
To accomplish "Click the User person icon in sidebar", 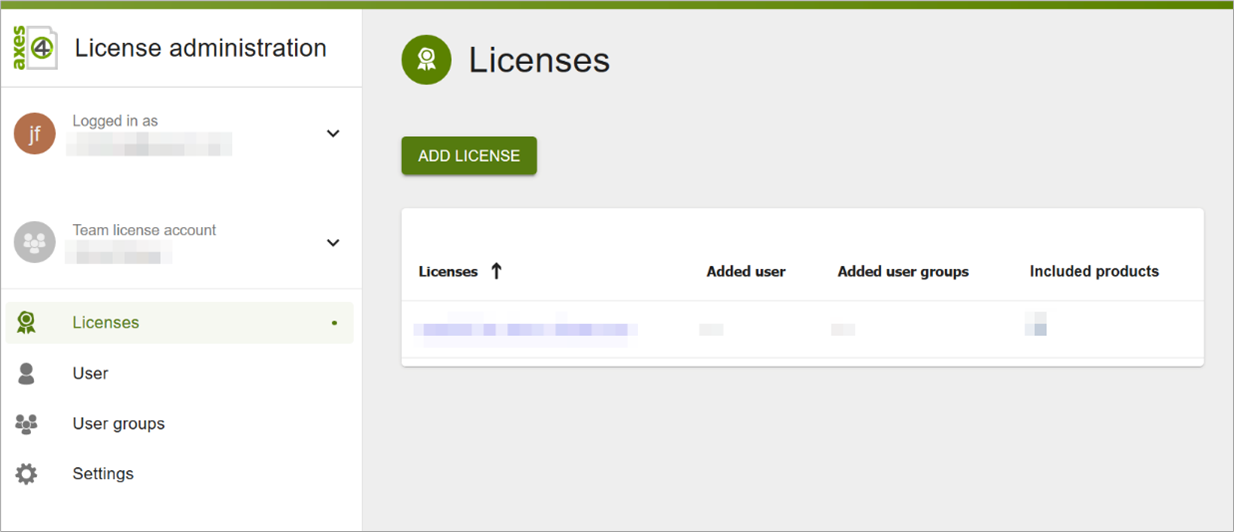I will pyautogui.click(x=27, y=373).
